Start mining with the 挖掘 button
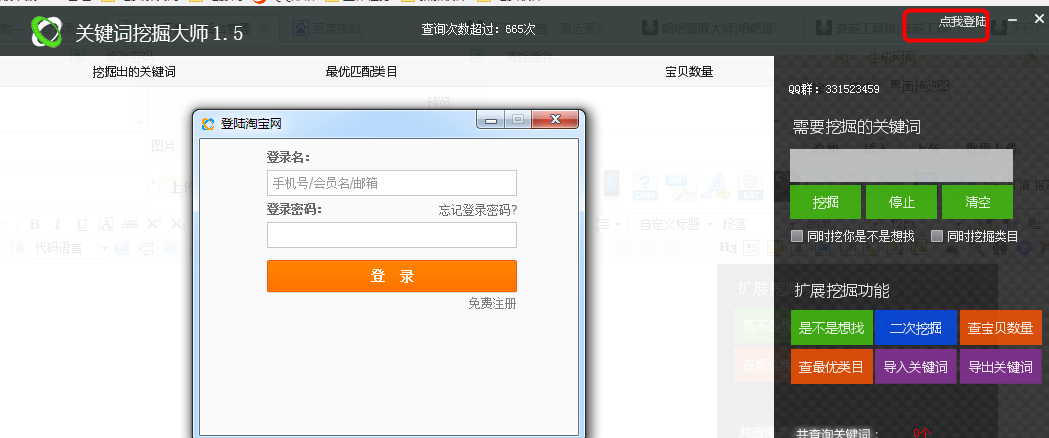 coord(826,202)
